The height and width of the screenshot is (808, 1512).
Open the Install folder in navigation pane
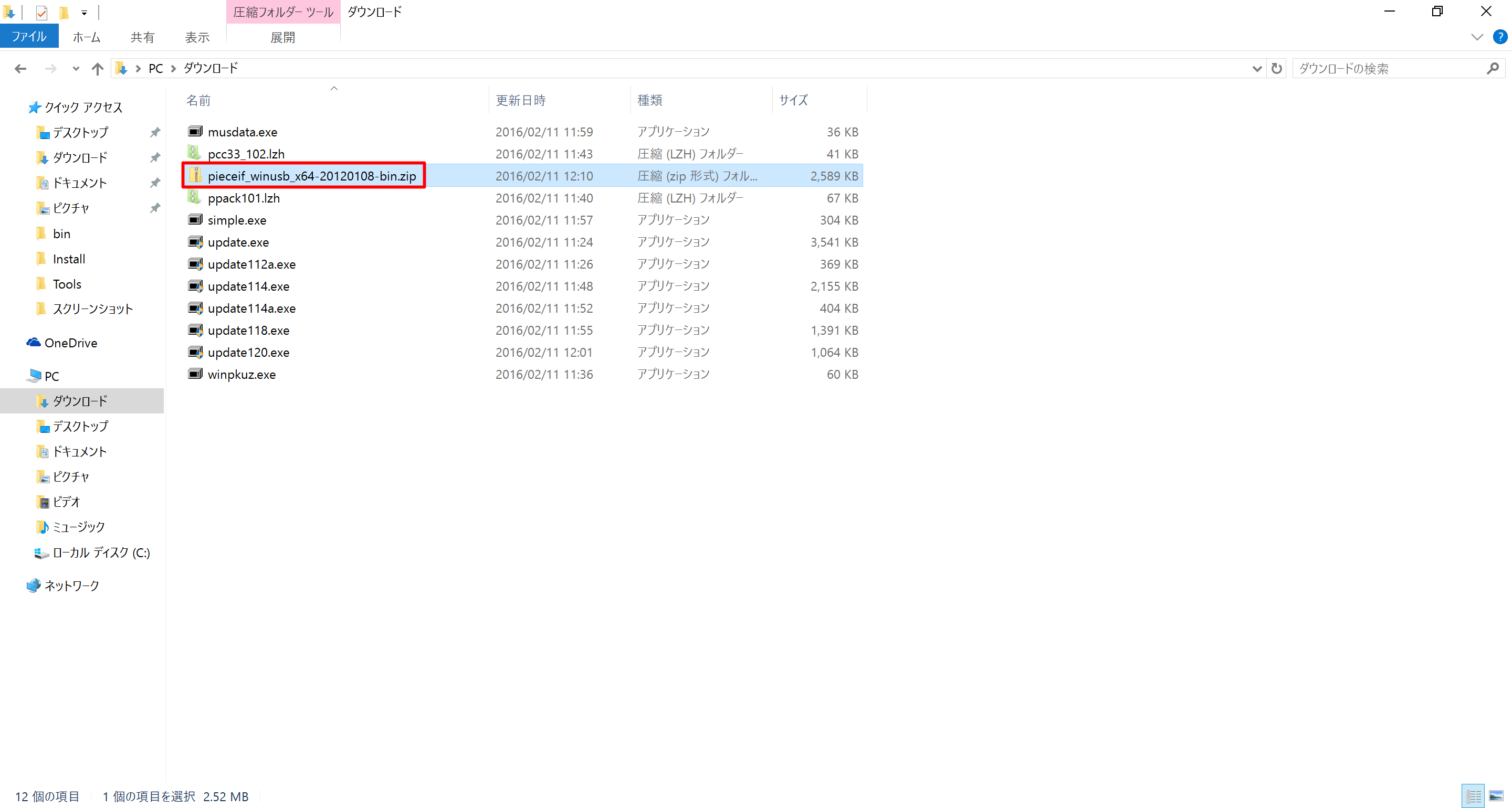pyautogui.click(x=69, y=259)
